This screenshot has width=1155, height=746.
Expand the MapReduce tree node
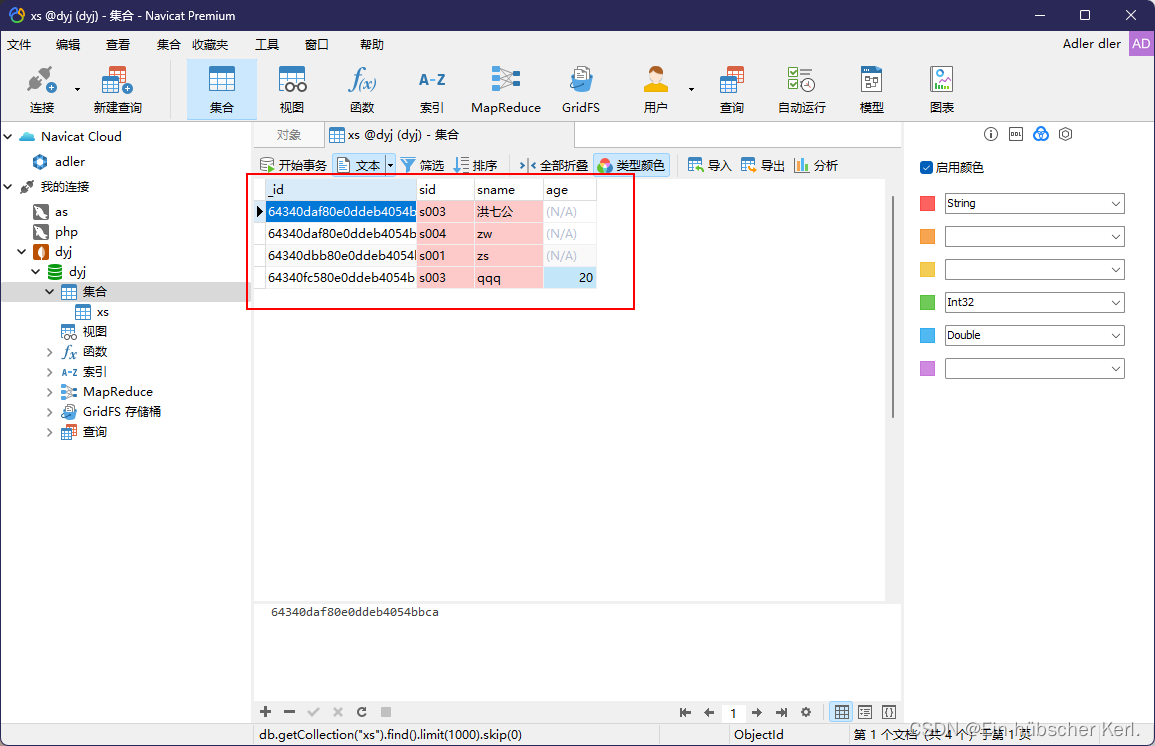coord(49,392)
